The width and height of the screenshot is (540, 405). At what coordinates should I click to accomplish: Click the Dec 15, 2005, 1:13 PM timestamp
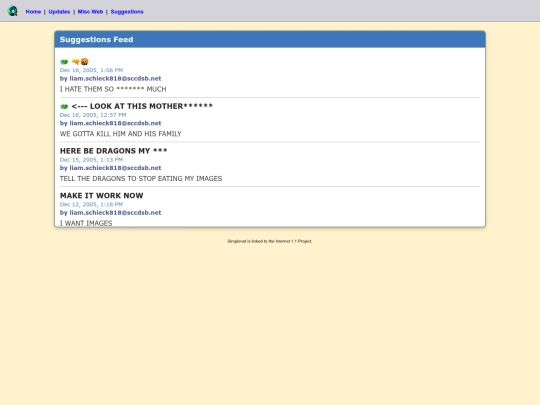(x=91, y=160)
